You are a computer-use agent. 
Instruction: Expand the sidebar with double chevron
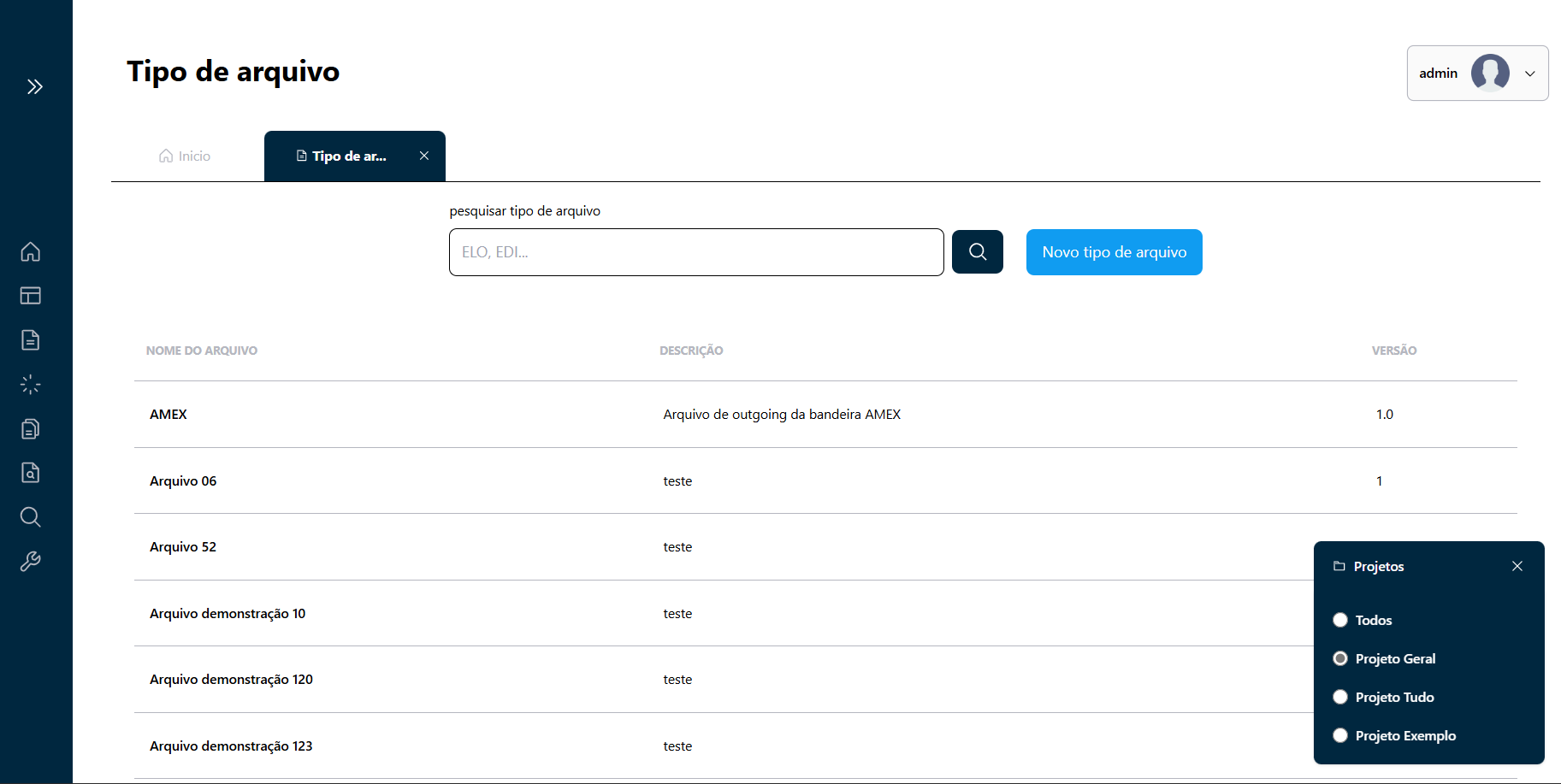pos(35,86)
